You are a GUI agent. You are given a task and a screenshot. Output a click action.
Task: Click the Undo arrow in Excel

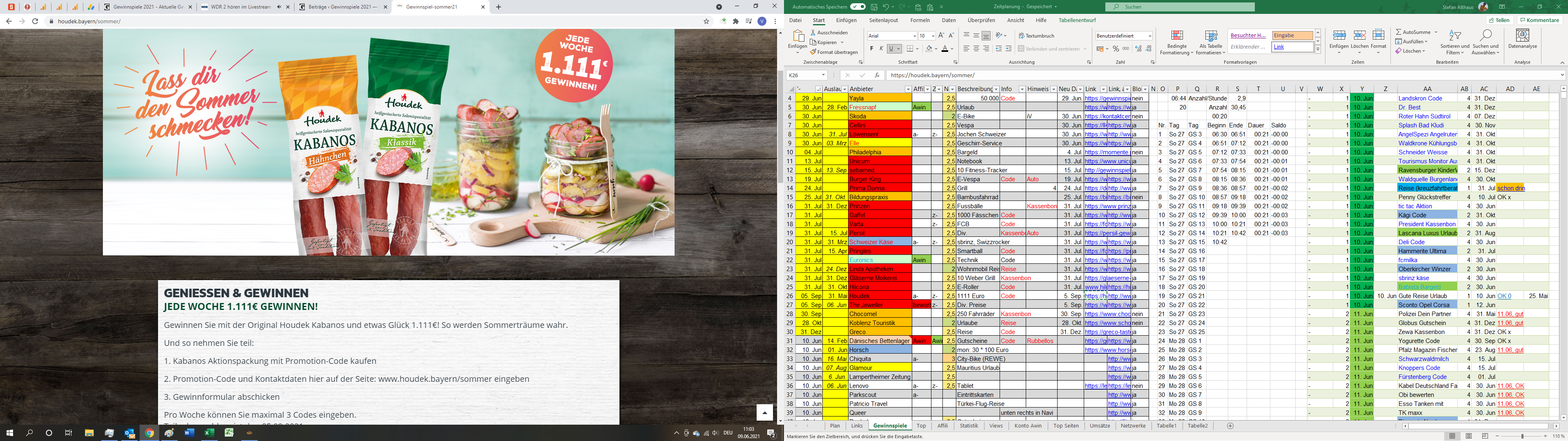click(886, 7)
